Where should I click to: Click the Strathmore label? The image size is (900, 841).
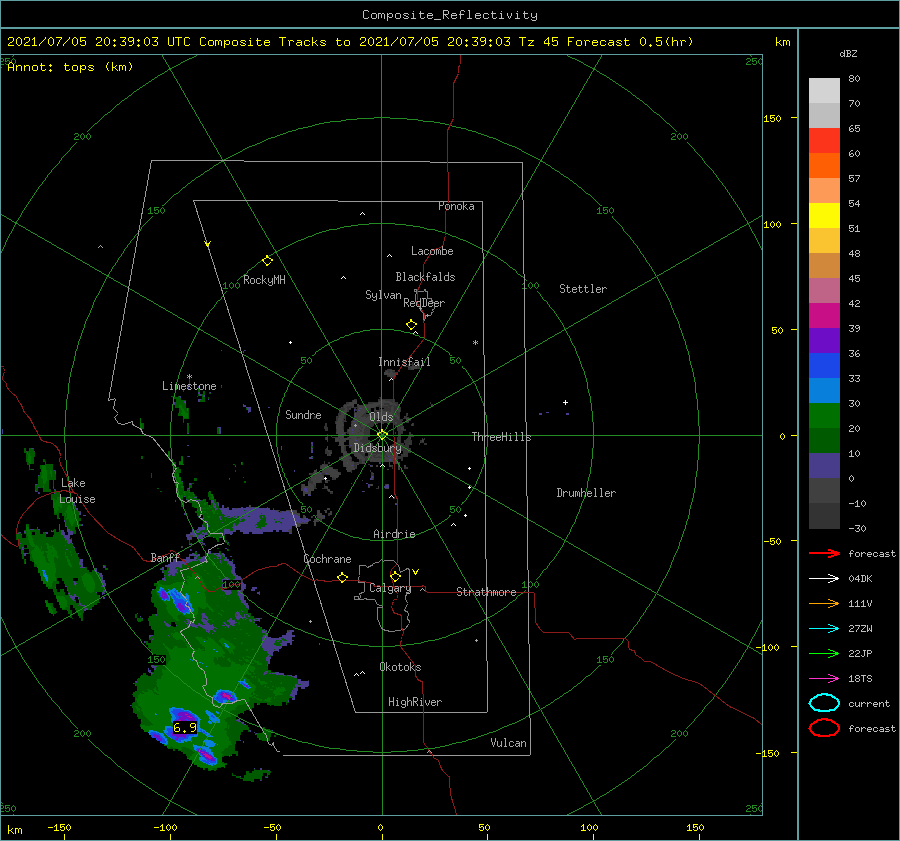point(486,592)
